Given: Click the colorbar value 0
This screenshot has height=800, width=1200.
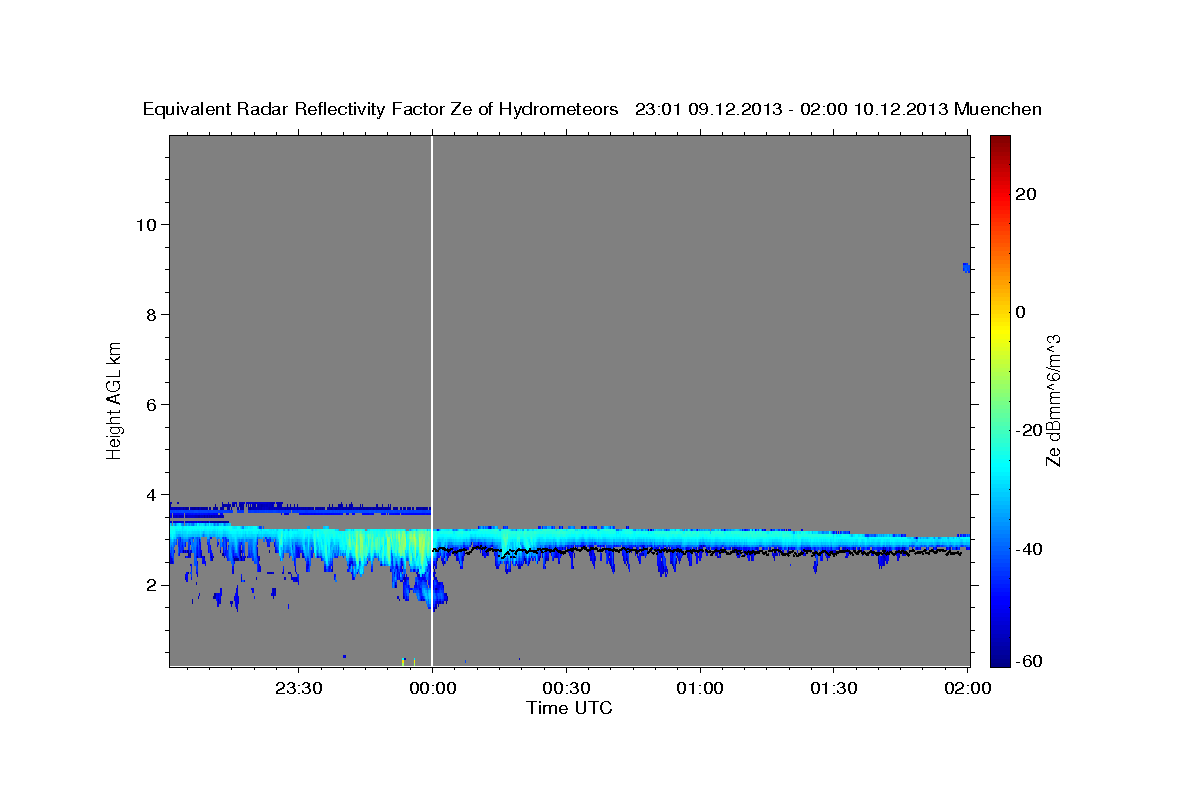Looking at the screenshot, I should coord(1020,312).
